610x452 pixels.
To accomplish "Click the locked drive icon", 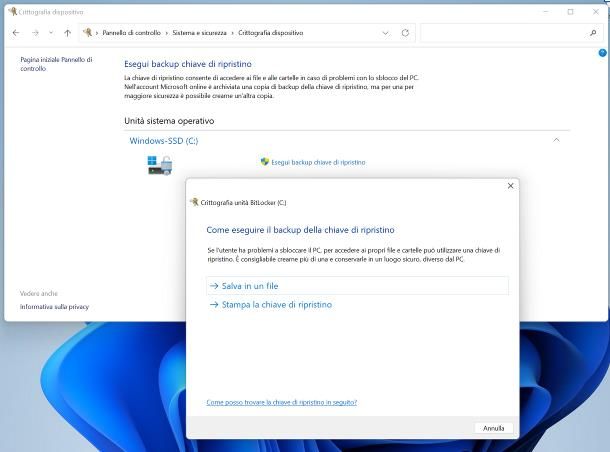I will tap(160, 165).
